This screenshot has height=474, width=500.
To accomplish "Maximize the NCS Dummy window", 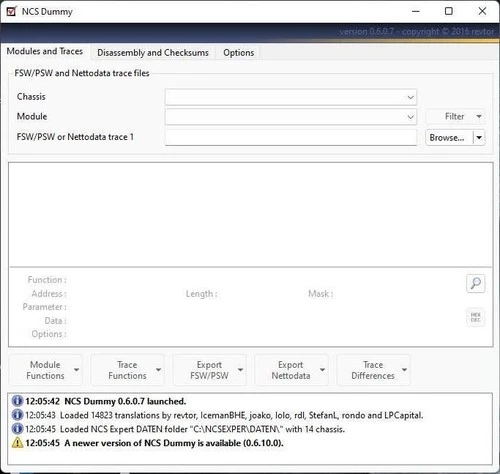I will pyautogui.click(x=449, y=11).
